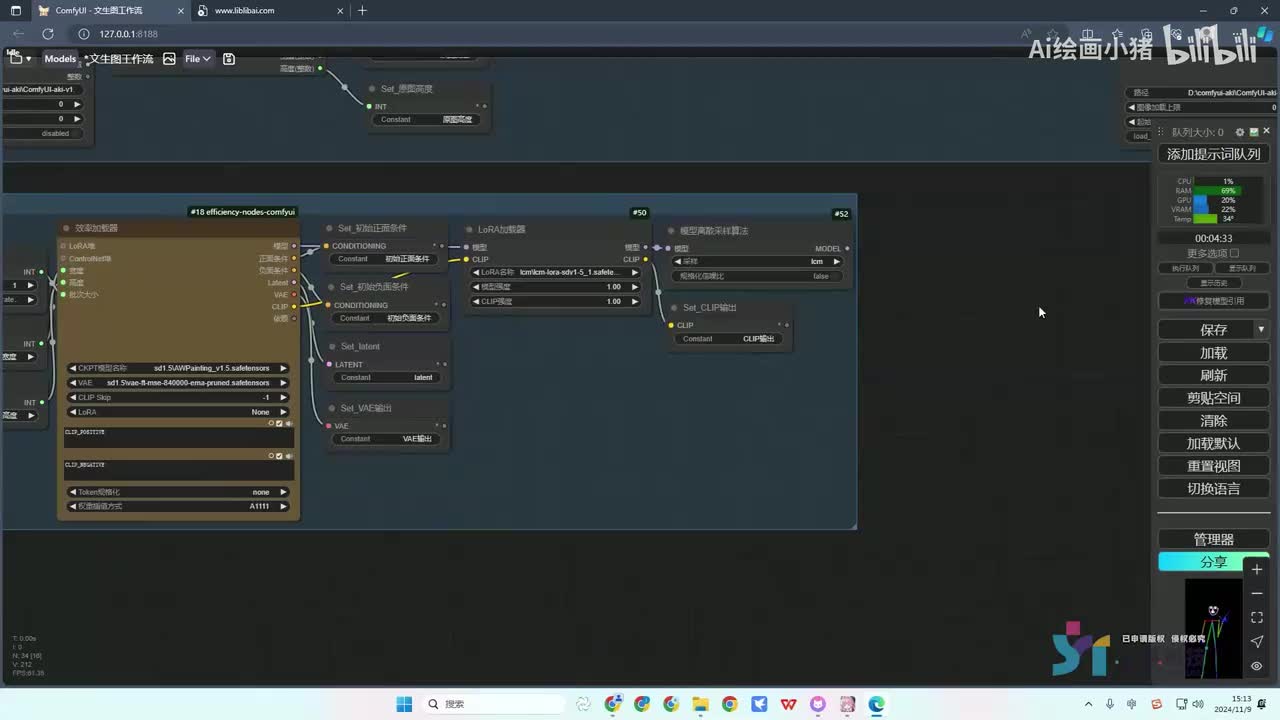The image size is (1280, 720).
Task: Collapse the Set_CLIP输出 node via its dot
Action: click(674, 307)
